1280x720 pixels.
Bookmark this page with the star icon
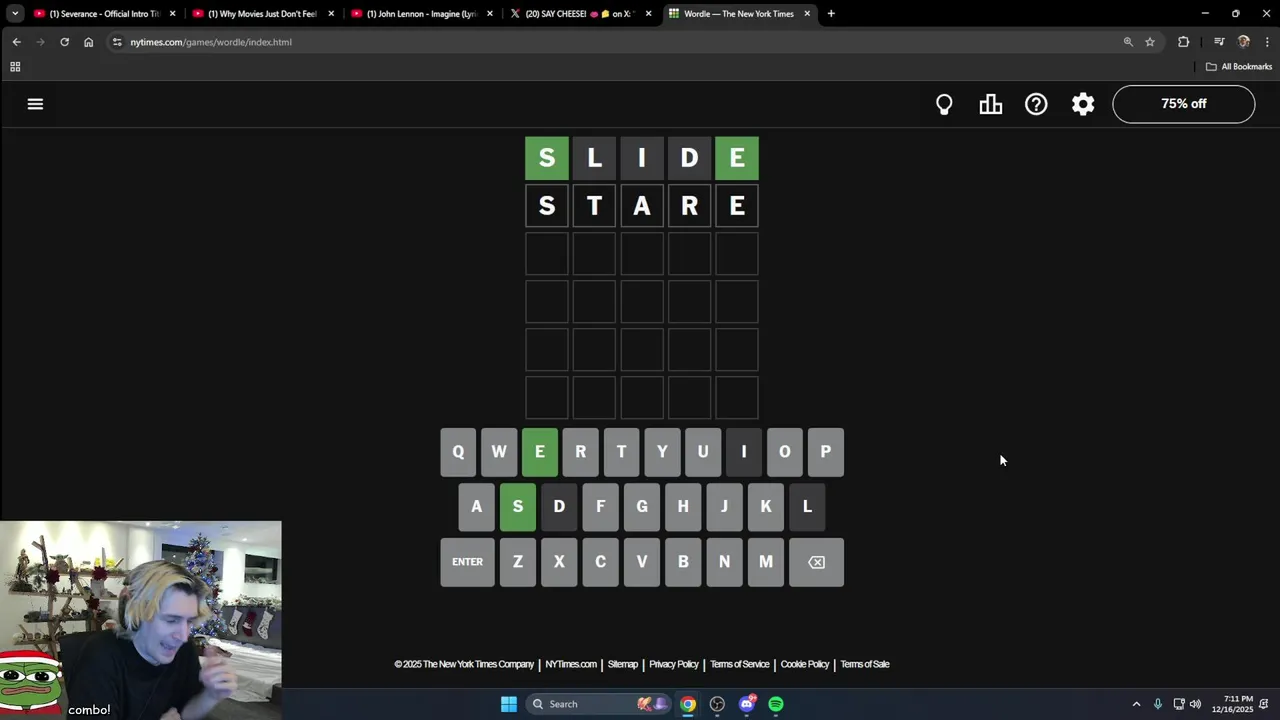pyautogui.click(x=1150, y=42)
